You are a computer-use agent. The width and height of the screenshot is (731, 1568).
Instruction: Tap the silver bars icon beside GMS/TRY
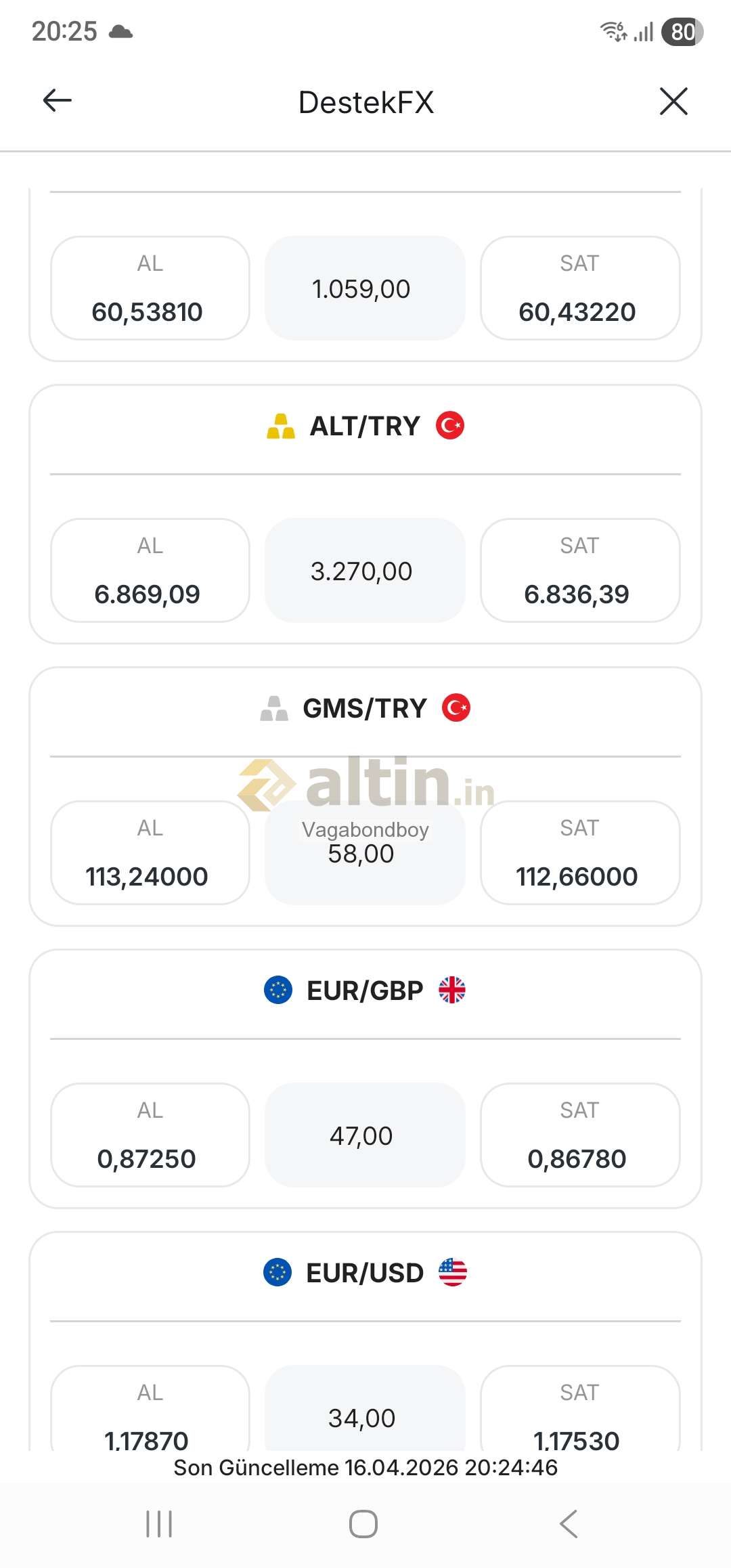click(x=274, y=708)
